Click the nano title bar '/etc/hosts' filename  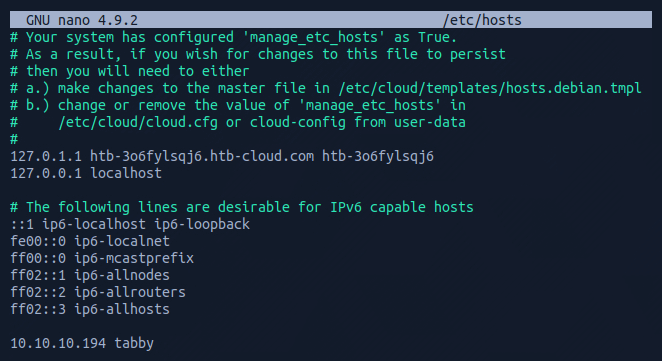click(x=482, y=20)
